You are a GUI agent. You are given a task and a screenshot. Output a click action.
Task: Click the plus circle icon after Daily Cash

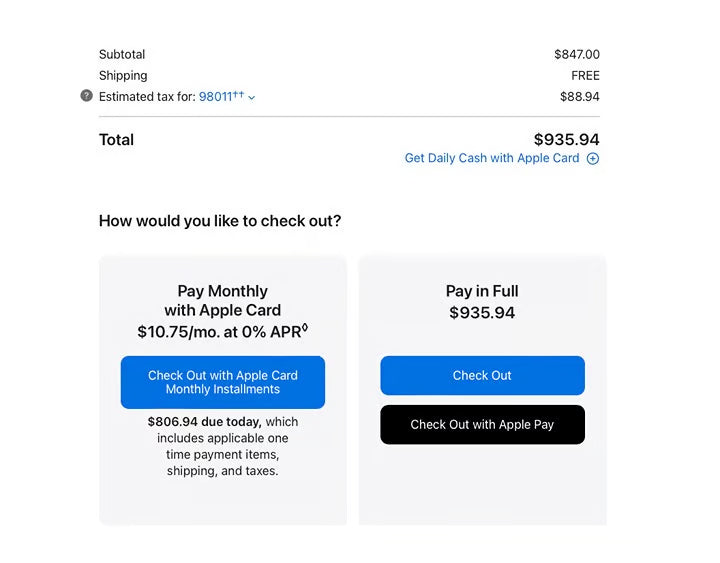(593, 158)
